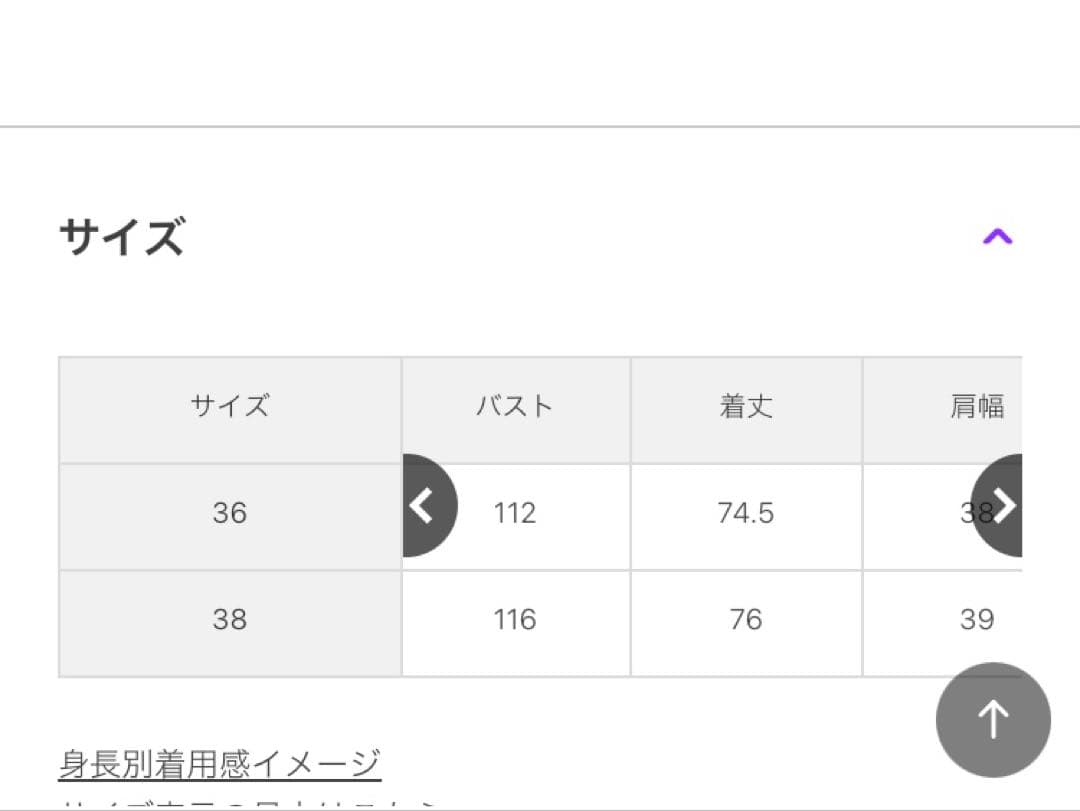Select the サイズ column header
1080x811 pixels.
[229, 406]
